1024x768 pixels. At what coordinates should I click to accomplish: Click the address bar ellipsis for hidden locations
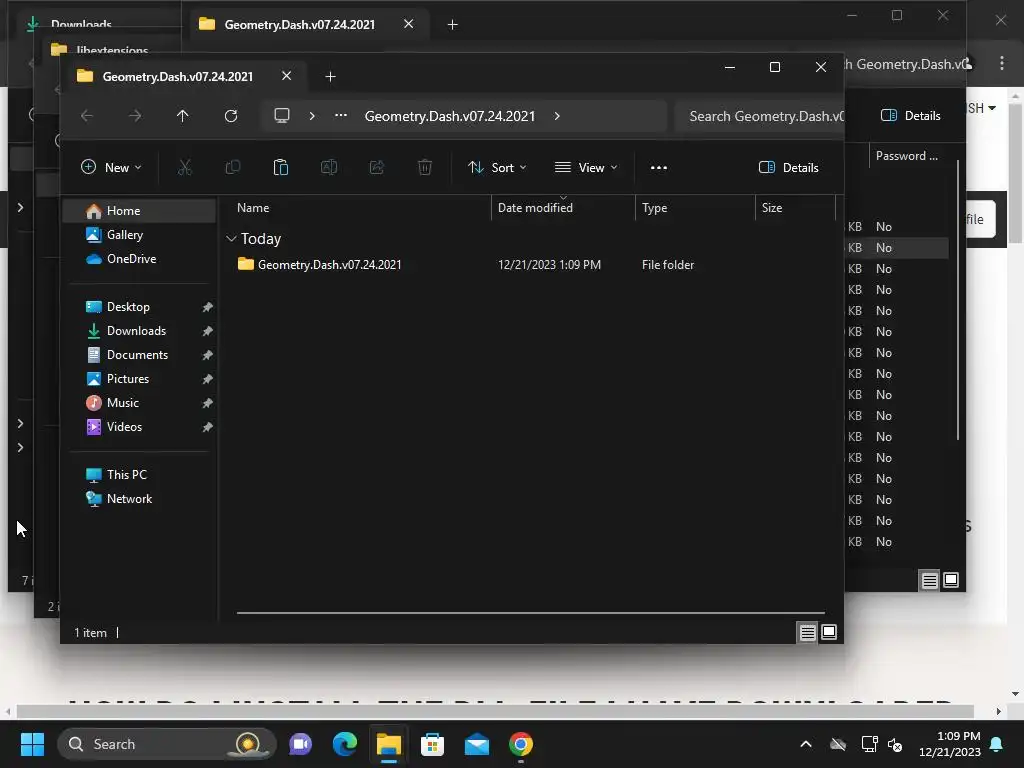[341, 116]
